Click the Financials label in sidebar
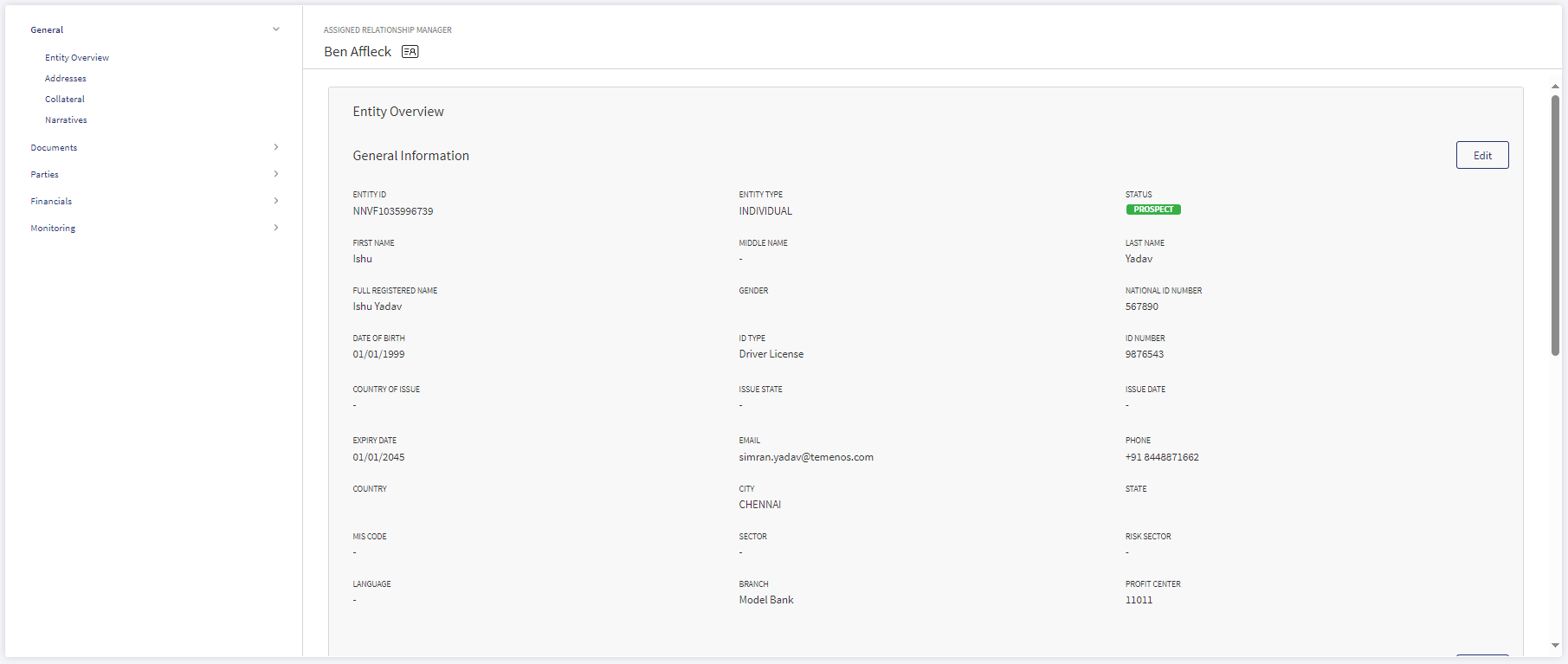Screen dimensions: 1568x664 pyautogui.click(x=51, y=202)
